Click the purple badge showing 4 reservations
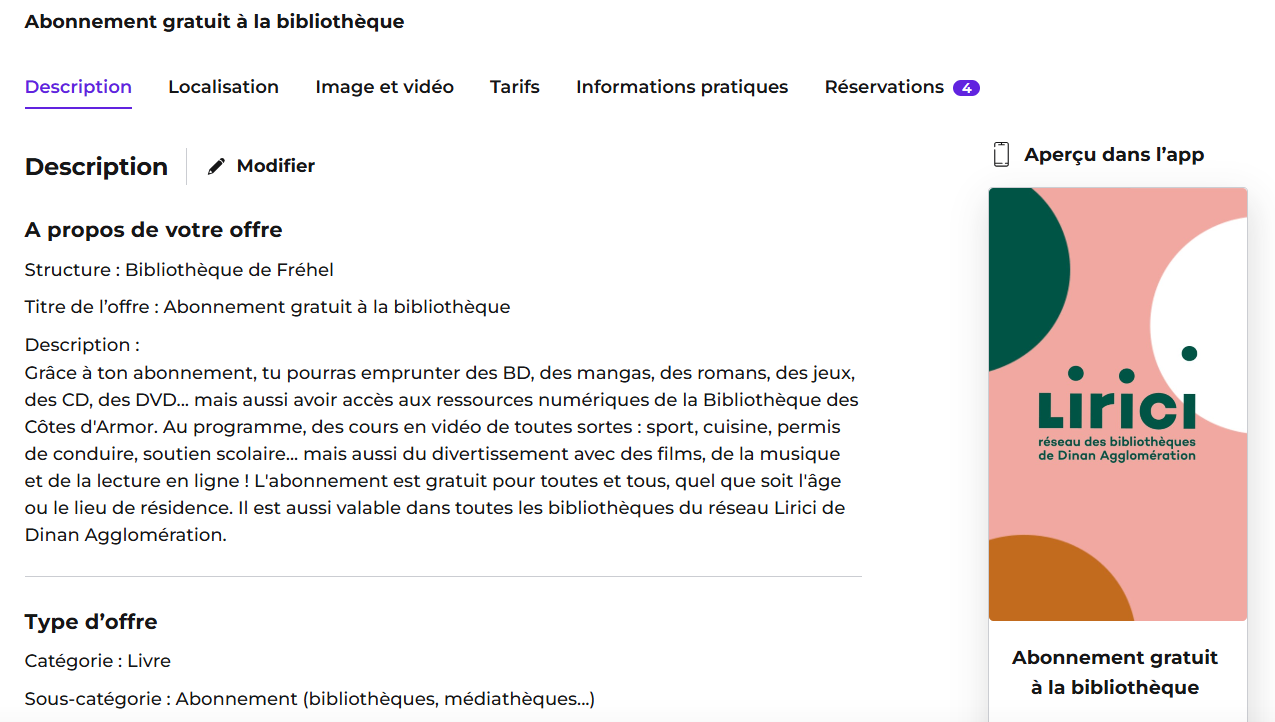This screenshot has width=1275, height=722. 966,88
